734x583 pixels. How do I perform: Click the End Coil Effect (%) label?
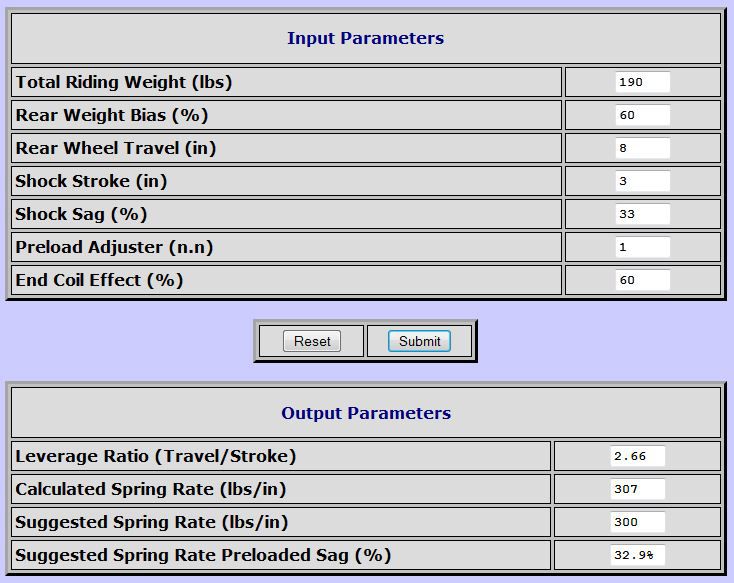click(x=99, y=280)
